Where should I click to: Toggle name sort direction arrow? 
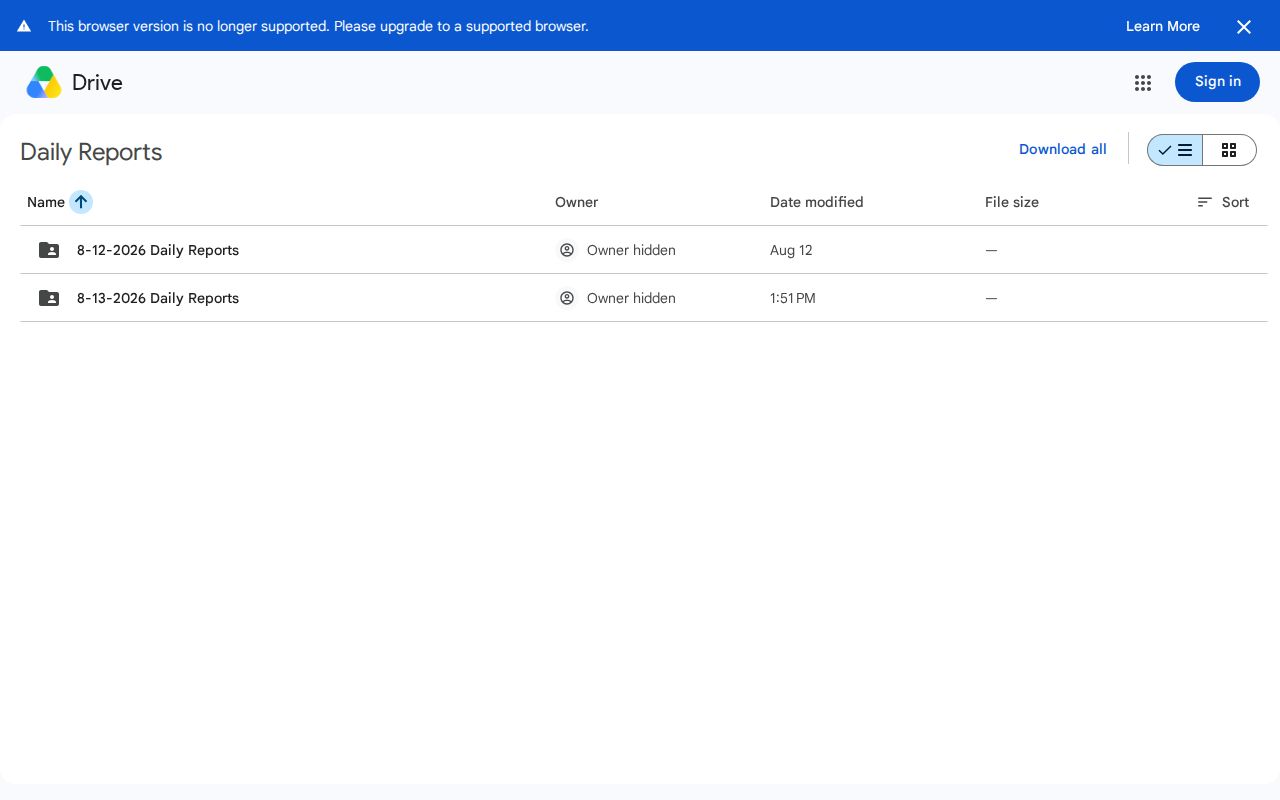coord(81,202)
